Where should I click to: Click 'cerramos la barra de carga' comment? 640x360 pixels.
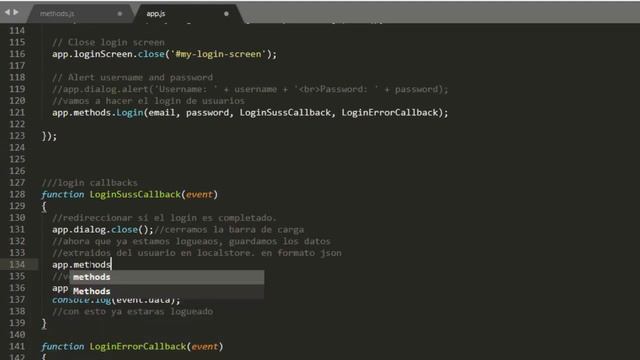click(229, 229)
